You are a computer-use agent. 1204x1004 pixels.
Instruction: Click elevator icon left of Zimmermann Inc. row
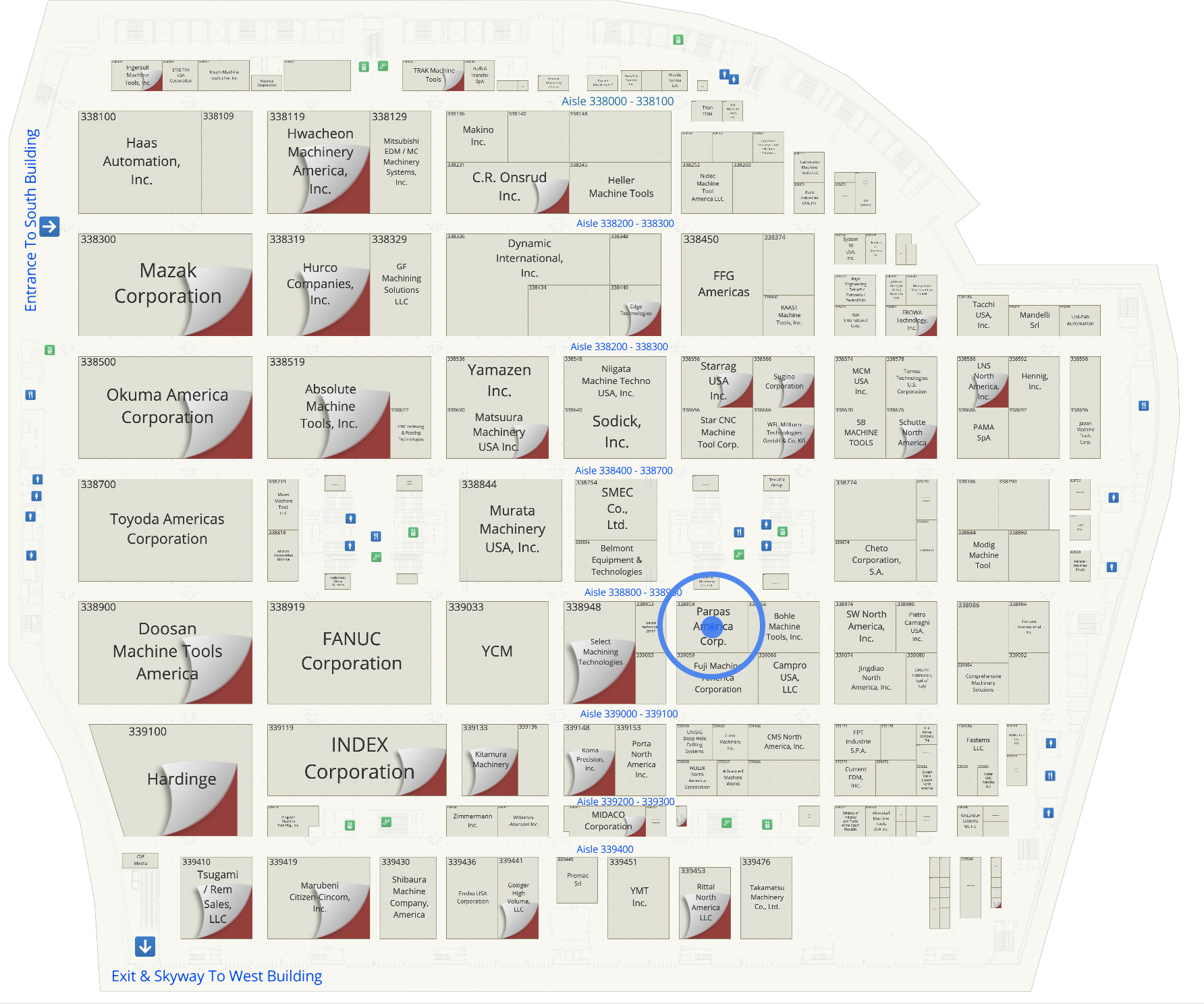click(350, 825)
